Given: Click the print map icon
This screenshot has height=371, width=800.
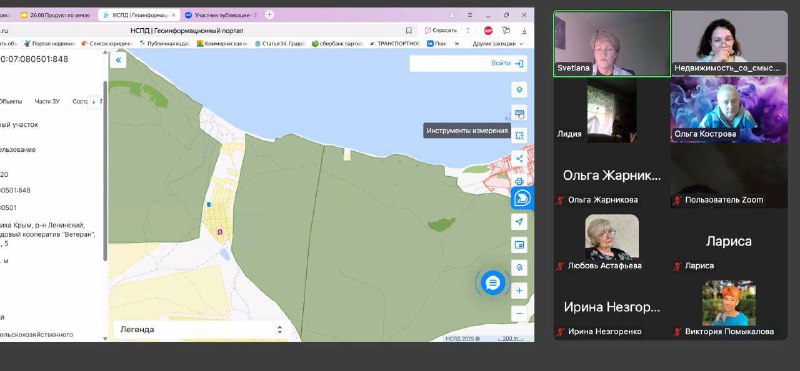Looking at the screenshot, I should click(519, 181).
